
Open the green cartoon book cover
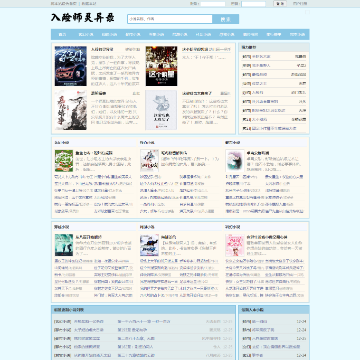64,161
